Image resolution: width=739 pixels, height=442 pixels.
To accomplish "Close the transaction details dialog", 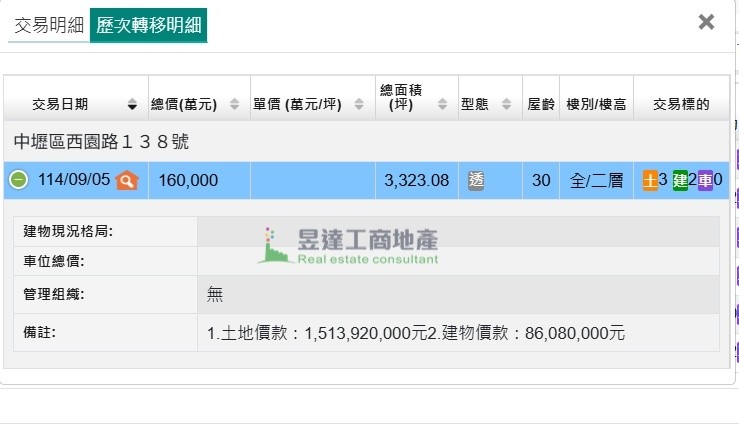I will [x=706, y=22].
